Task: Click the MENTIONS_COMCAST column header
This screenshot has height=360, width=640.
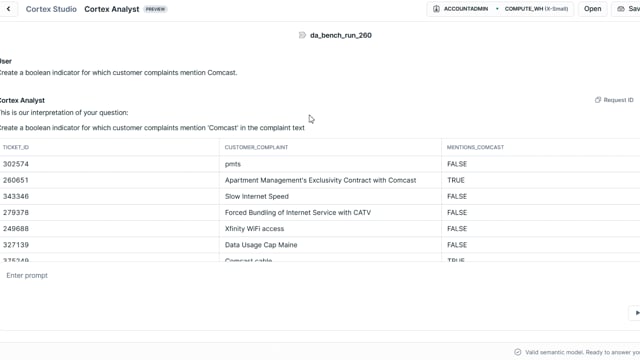Action: [475, 147]
